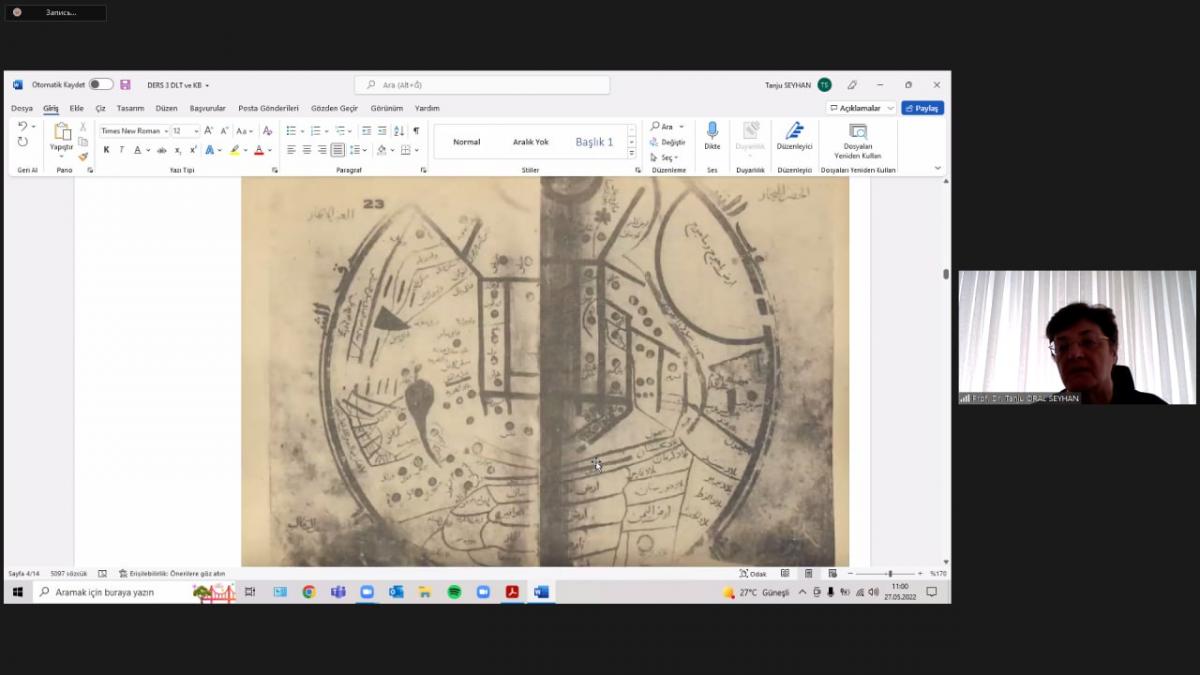Switch to the Çiz ribbon tab
Viewport: 1200px width, 675px height.
[x=100, y=108]
